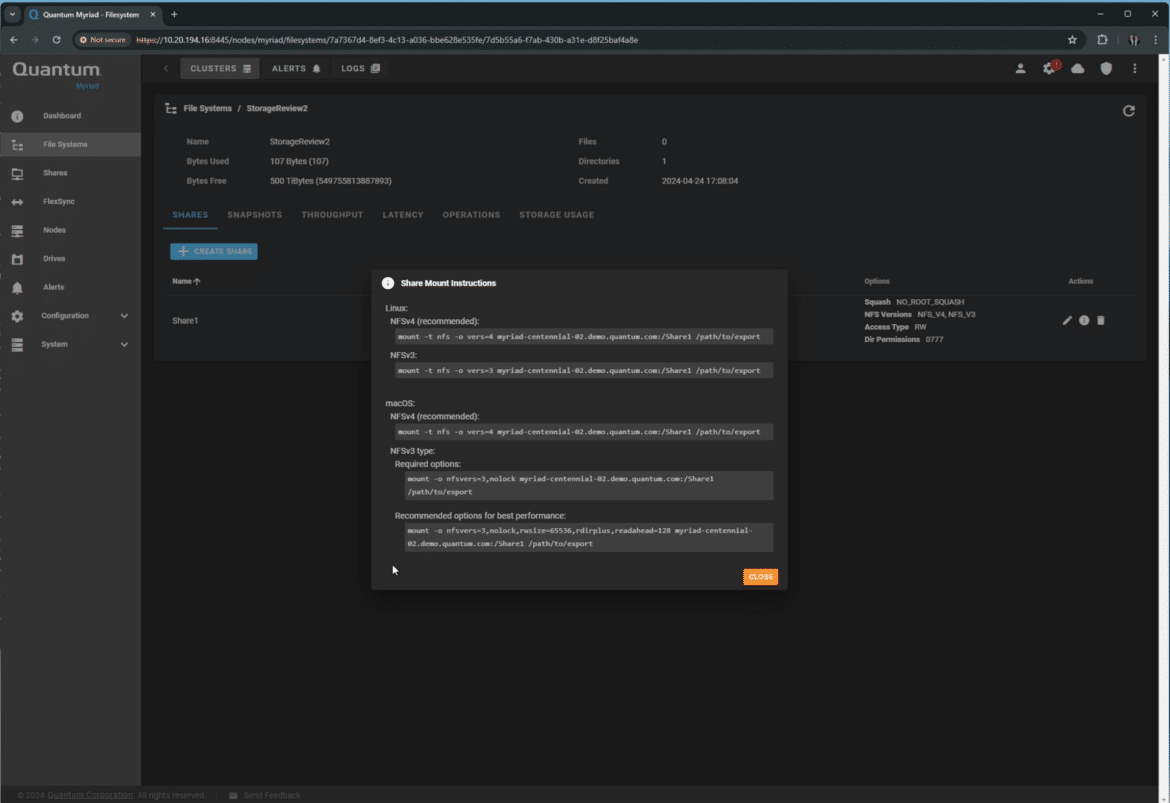Screen dimensions: 1170x803
Task: Go back in the browser
Action: click(13, 40)
